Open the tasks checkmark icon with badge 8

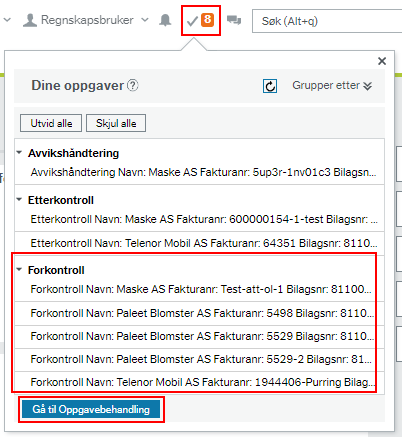pos(201,20)
